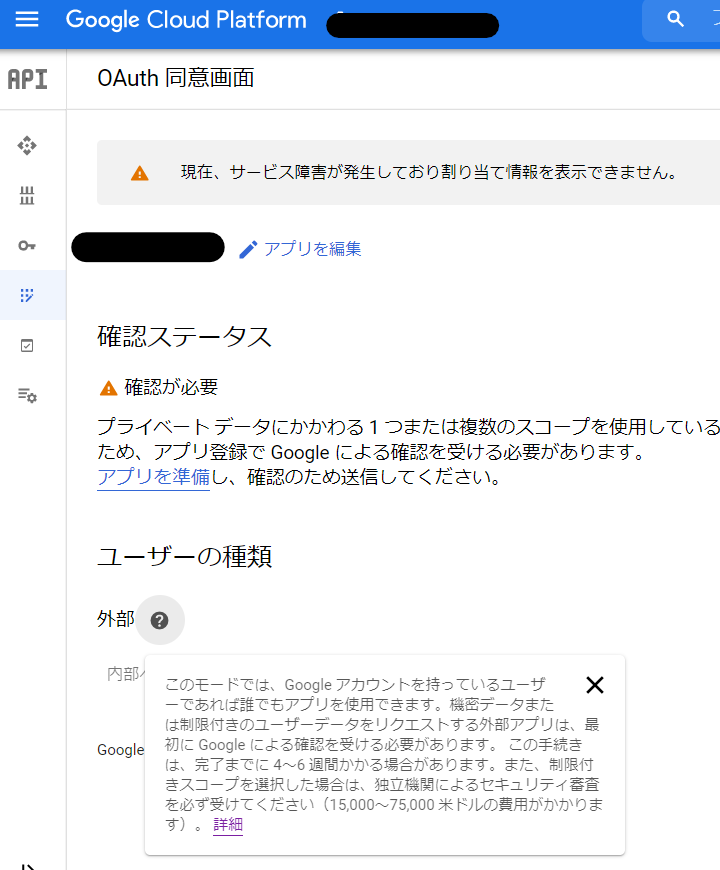Open the Page usage agreements settings icon
This screenshot has height=870, width=720.
point(27,395)
